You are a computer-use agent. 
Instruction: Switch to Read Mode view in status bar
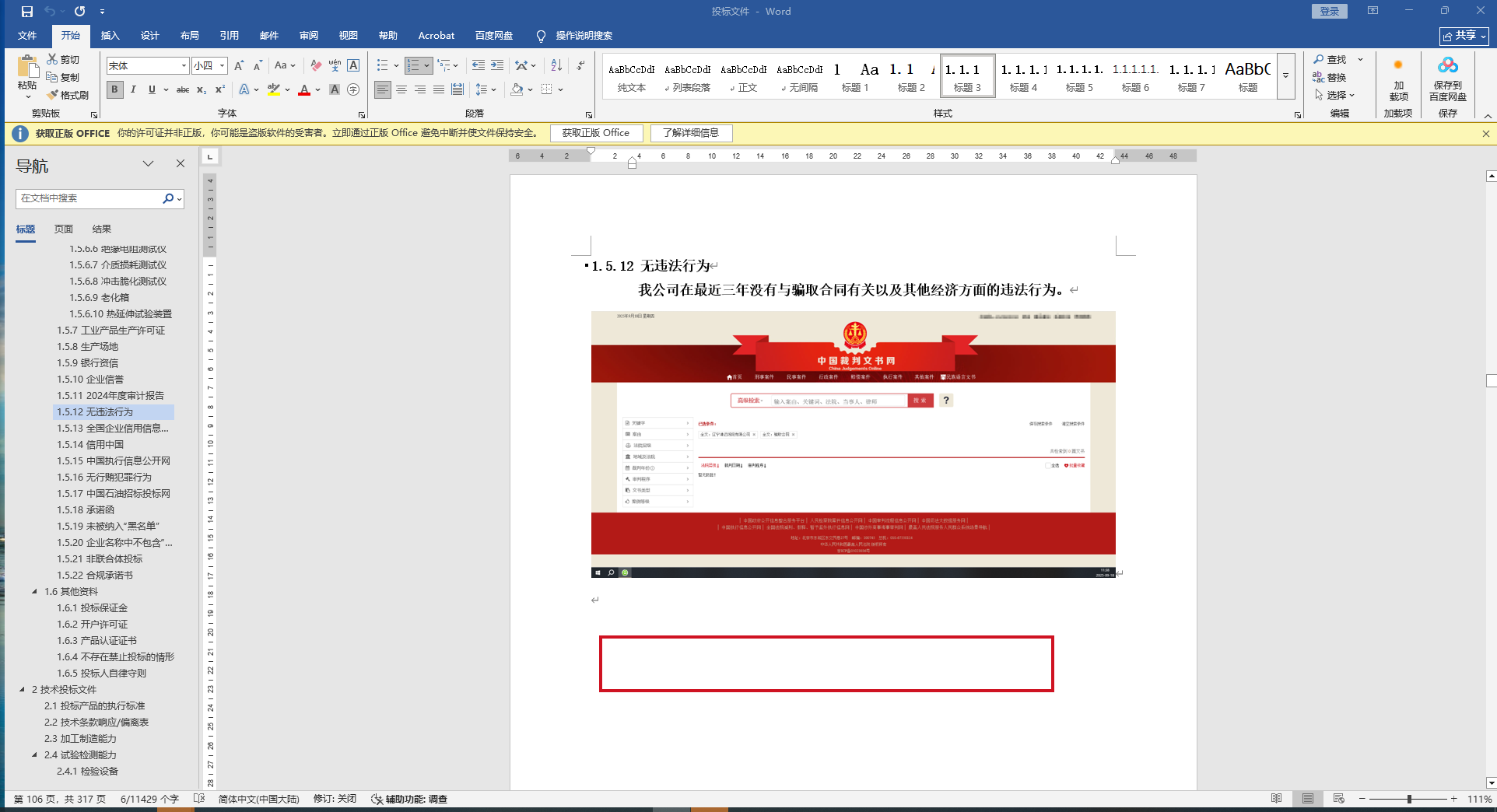pyautogui.click(x=1277, y=799)
